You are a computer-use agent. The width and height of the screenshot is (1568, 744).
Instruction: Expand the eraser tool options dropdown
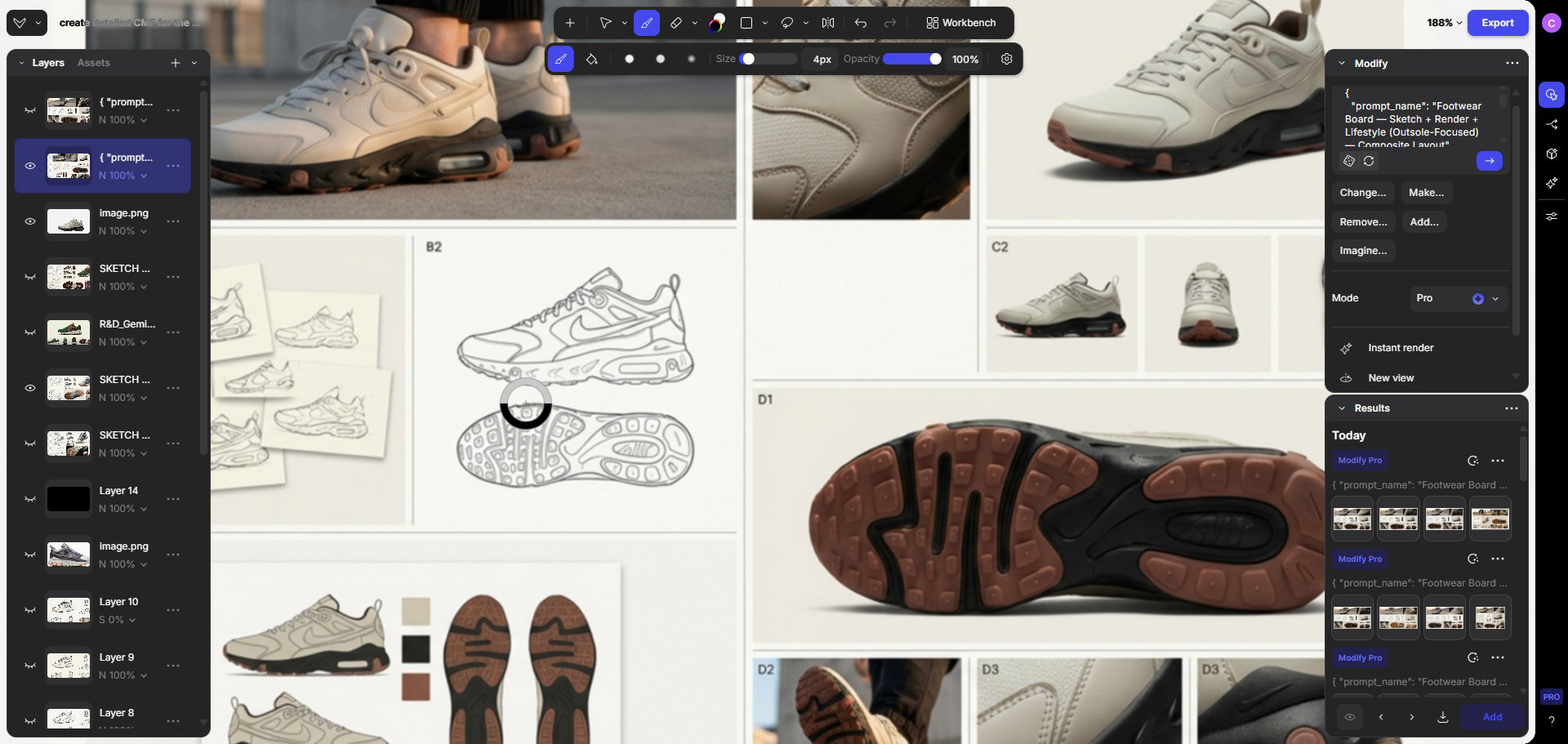point(695,23)
